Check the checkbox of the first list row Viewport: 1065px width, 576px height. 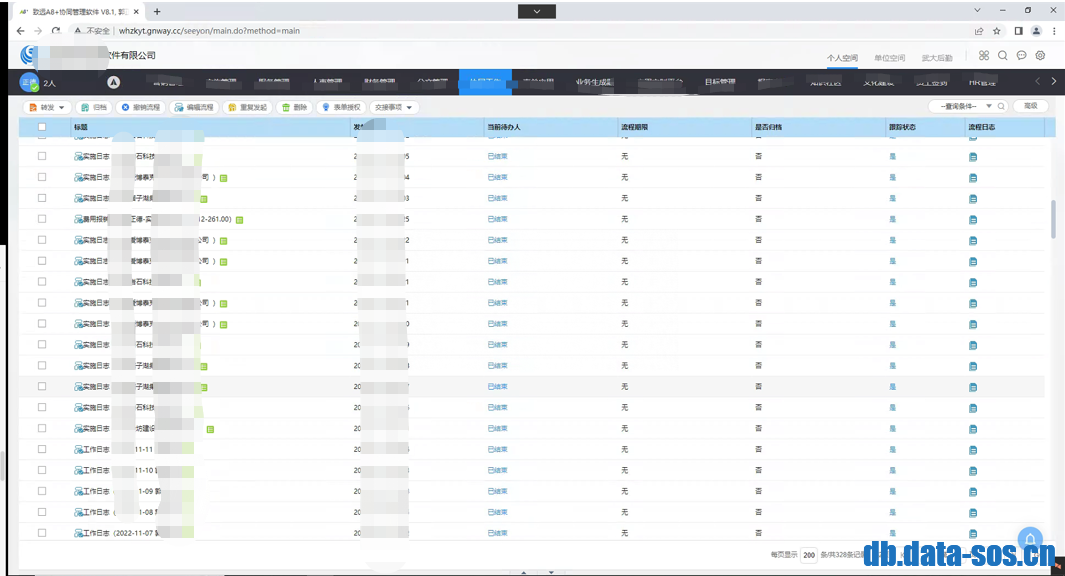point(40,156)
